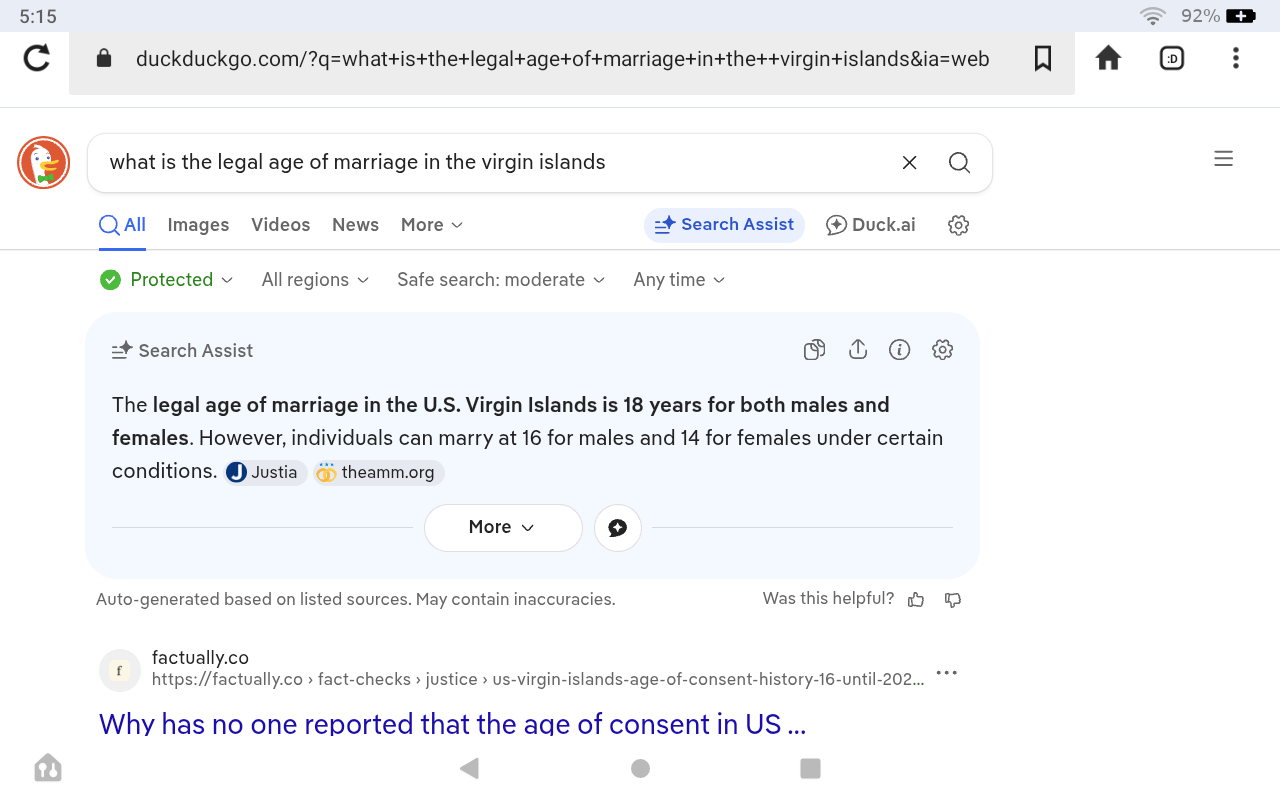Open the browser tab switcher
Screen dimensions: 1280x800
tap(1172, 59)
